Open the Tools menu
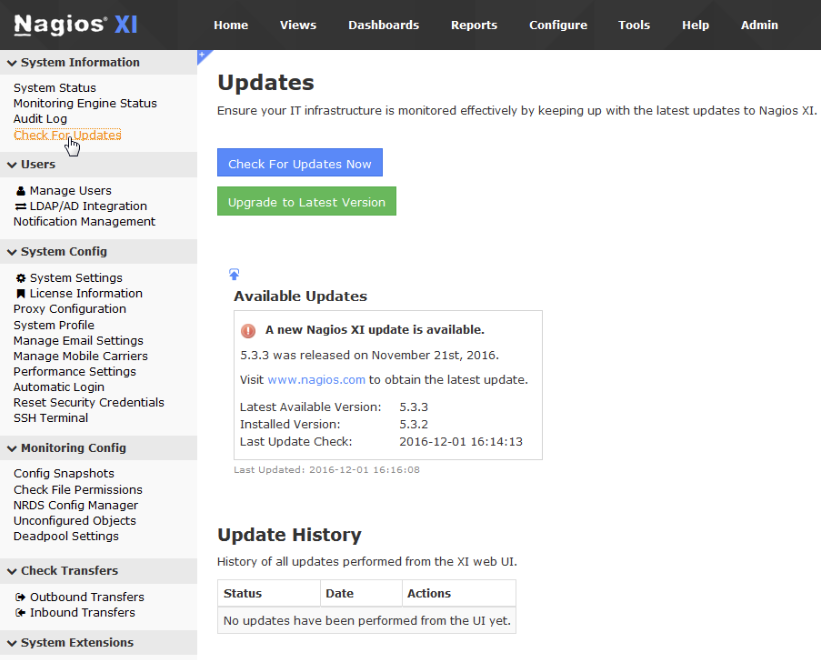Viewport: 821px width, 660px height. pos(634,25)
